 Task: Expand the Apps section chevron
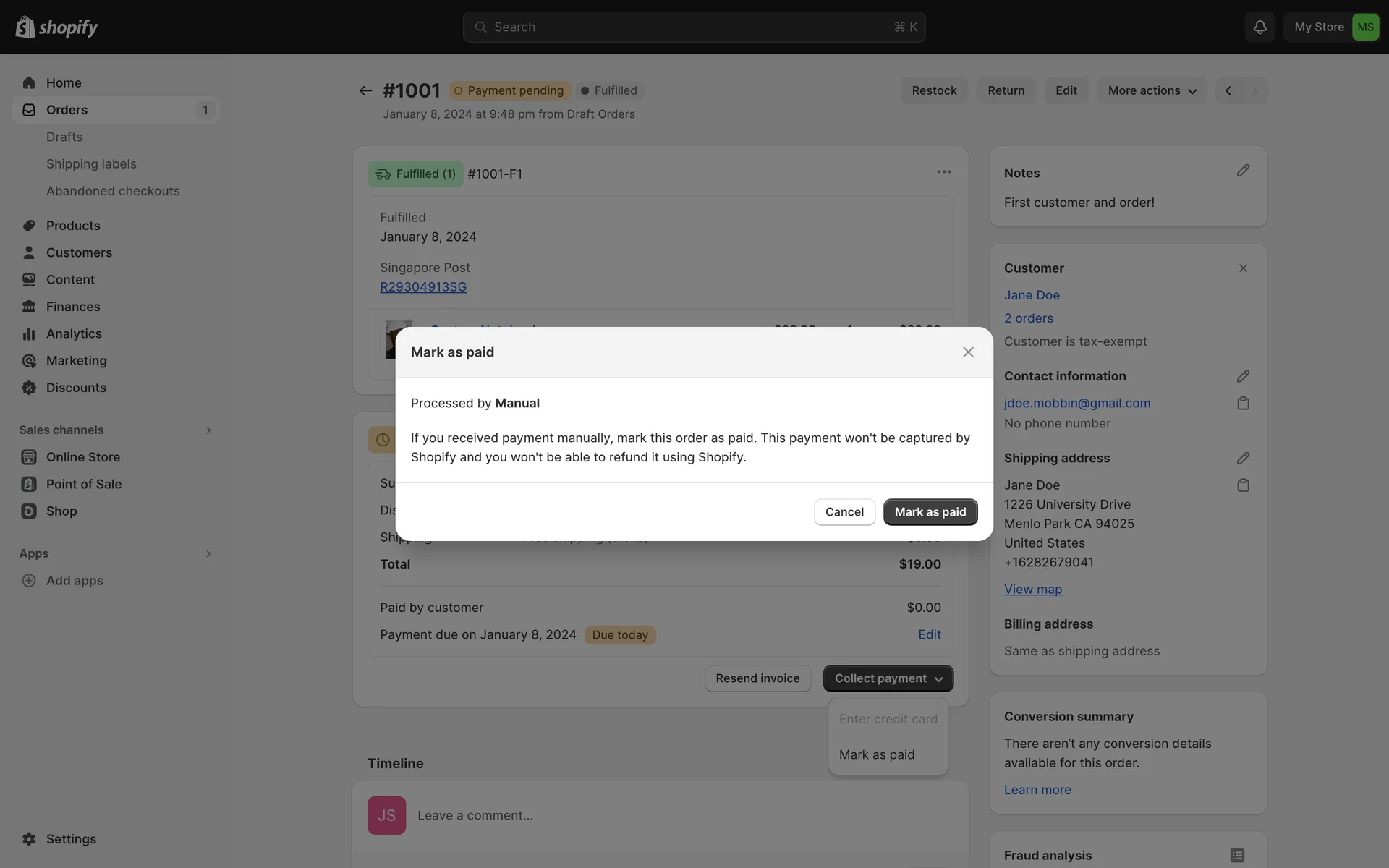point(208,553)
